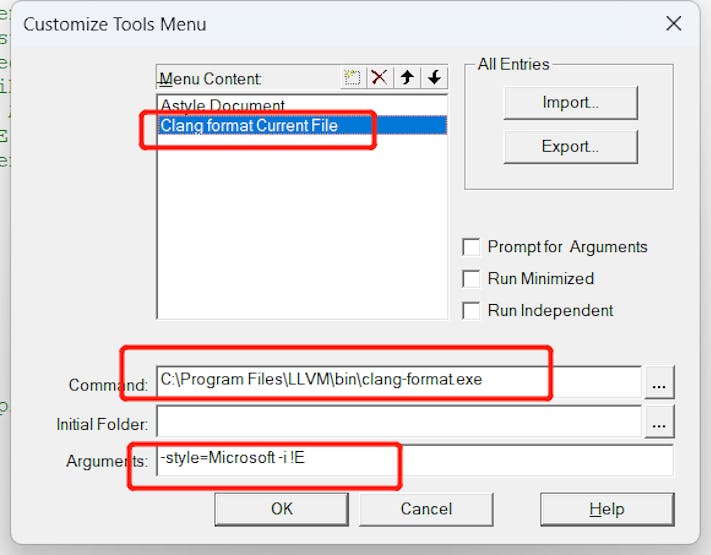Move selected entry down with arrow icon
The width and height of the screenshot is (711, 555).
tap(434, 78)
